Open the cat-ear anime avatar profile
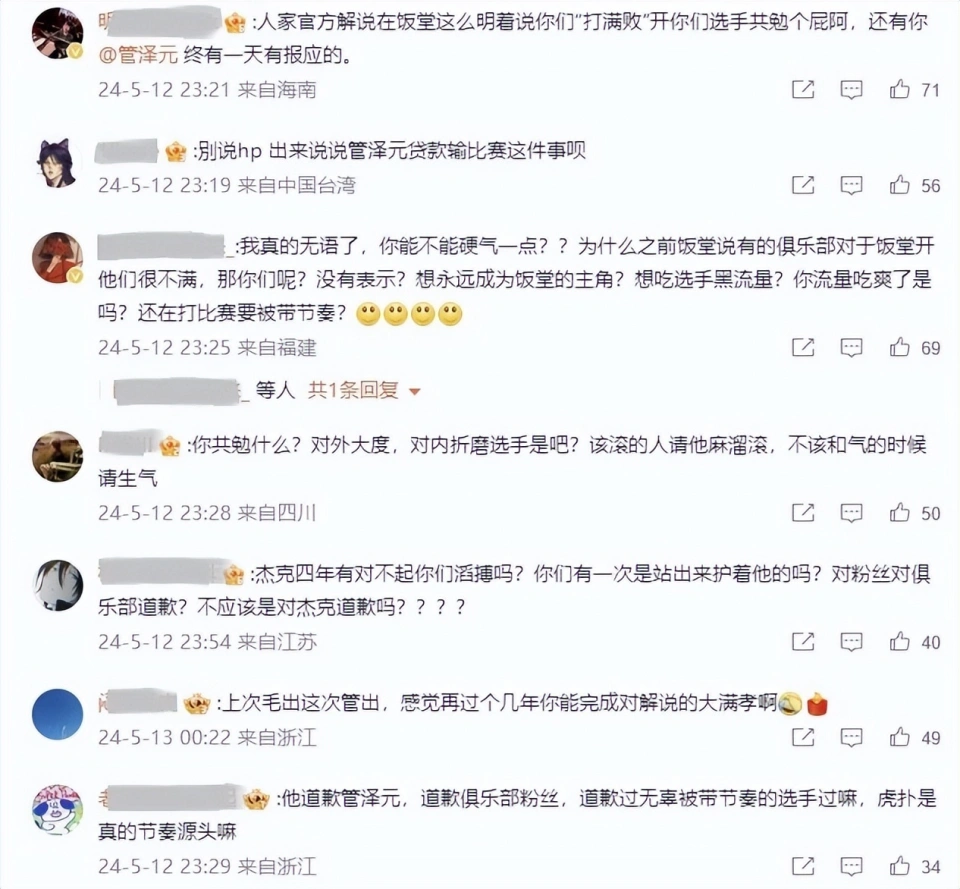 (x=58, y=162)
